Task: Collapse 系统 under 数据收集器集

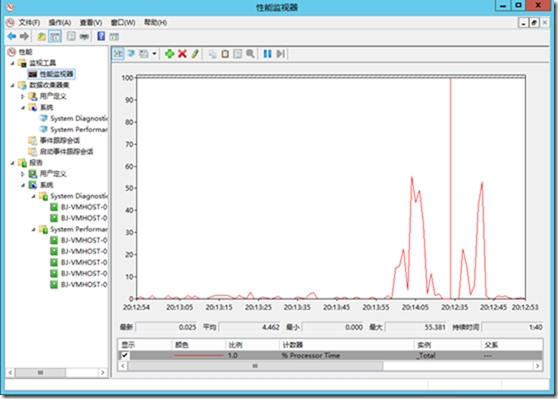Action: 23,107
